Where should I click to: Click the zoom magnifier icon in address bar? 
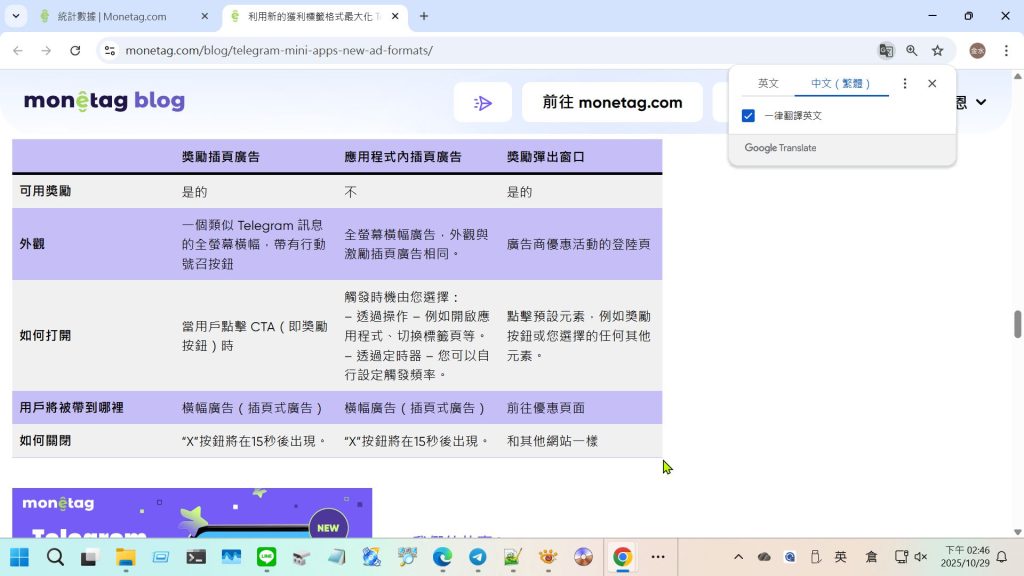(x=911, y=50)
